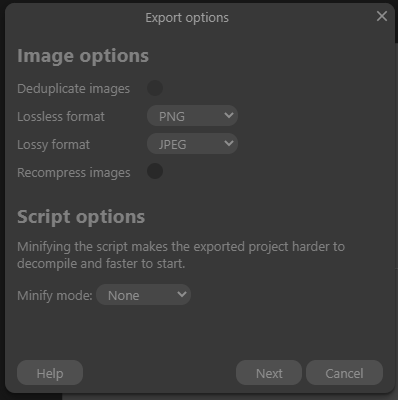398x400 pixels.
Task: Toggle the Recompress images checkbox
Action: coord(155,171)
